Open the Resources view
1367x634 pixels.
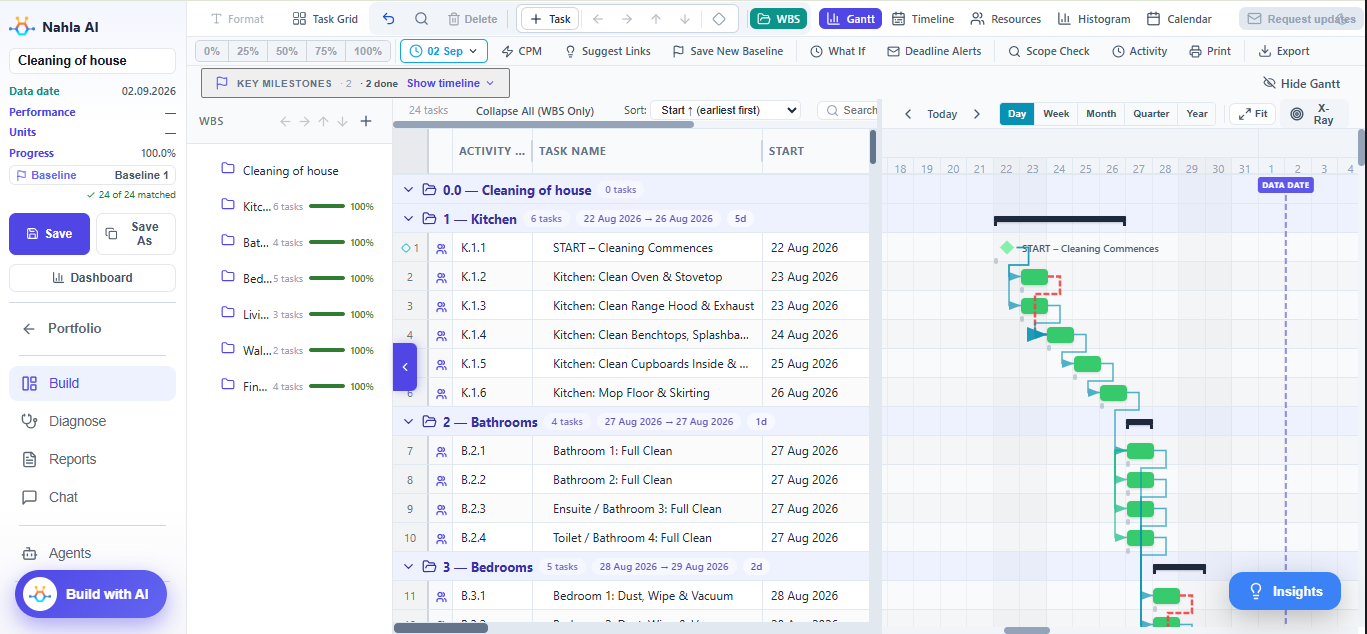[x=1005, y=19]
